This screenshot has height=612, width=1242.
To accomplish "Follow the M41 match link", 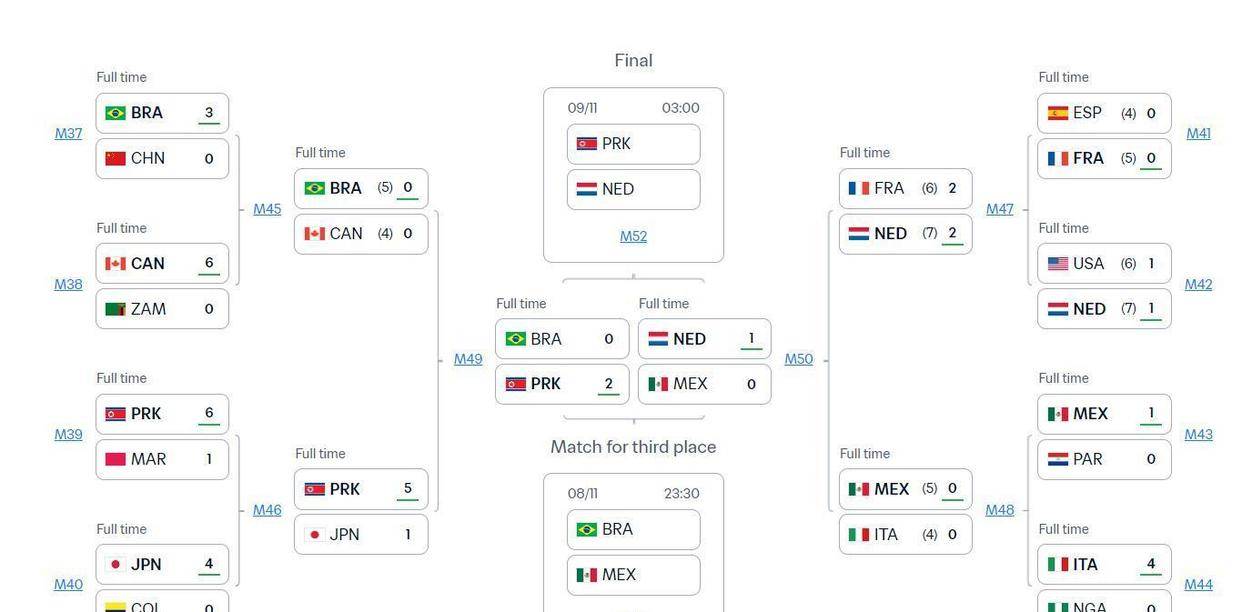I will pyautogui.click(x=1198, y=133).
